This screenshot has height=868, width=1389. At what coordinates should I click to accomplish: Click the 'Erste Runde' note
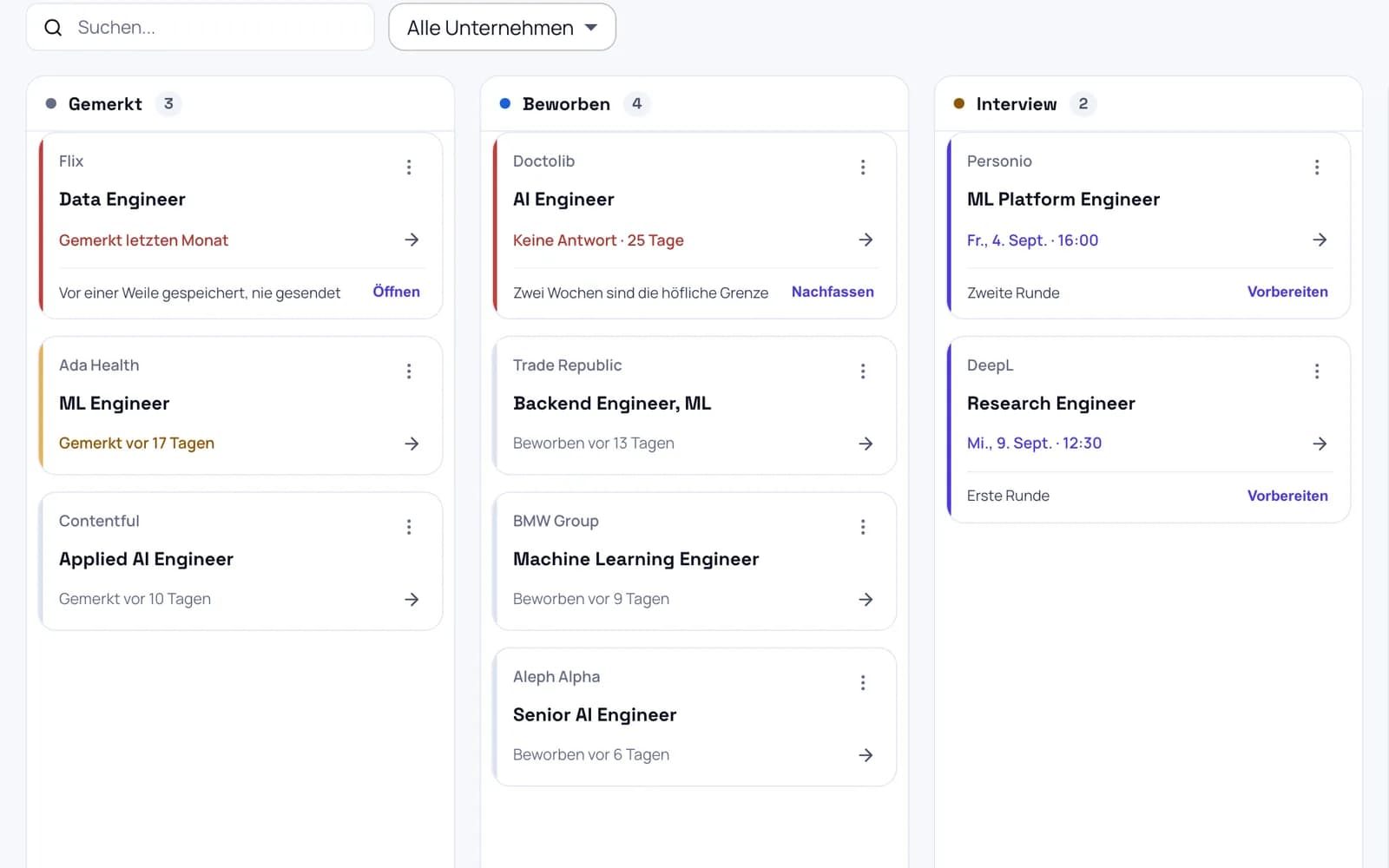point(1008,496)
